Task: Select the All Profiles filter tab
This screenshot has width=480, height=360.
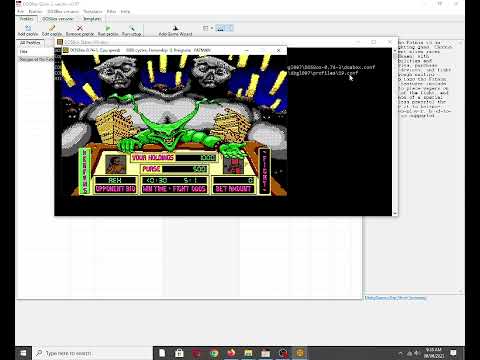Action: pos(30,43)
